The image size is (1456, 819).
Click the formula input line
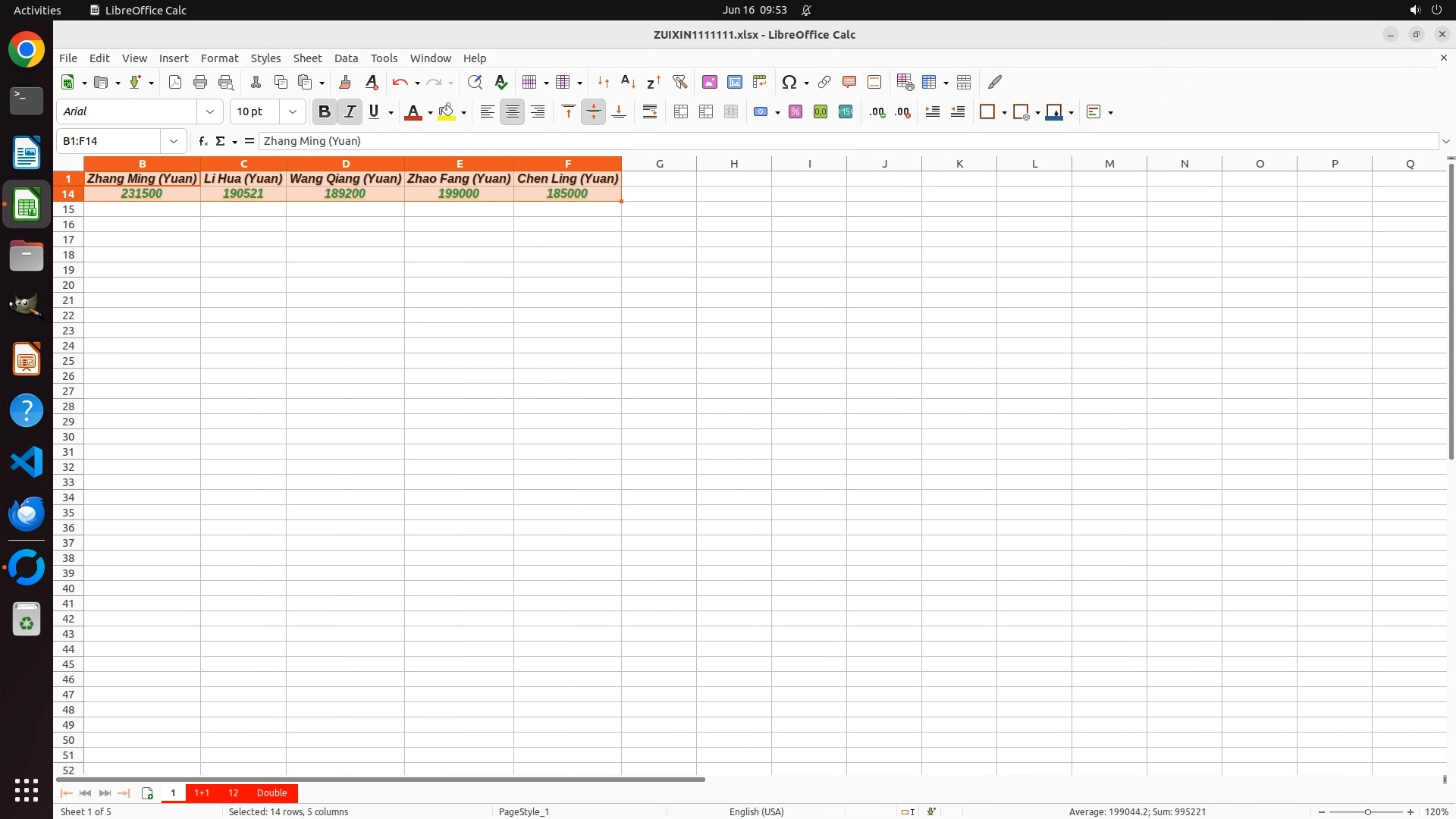(x=834, y=141)
